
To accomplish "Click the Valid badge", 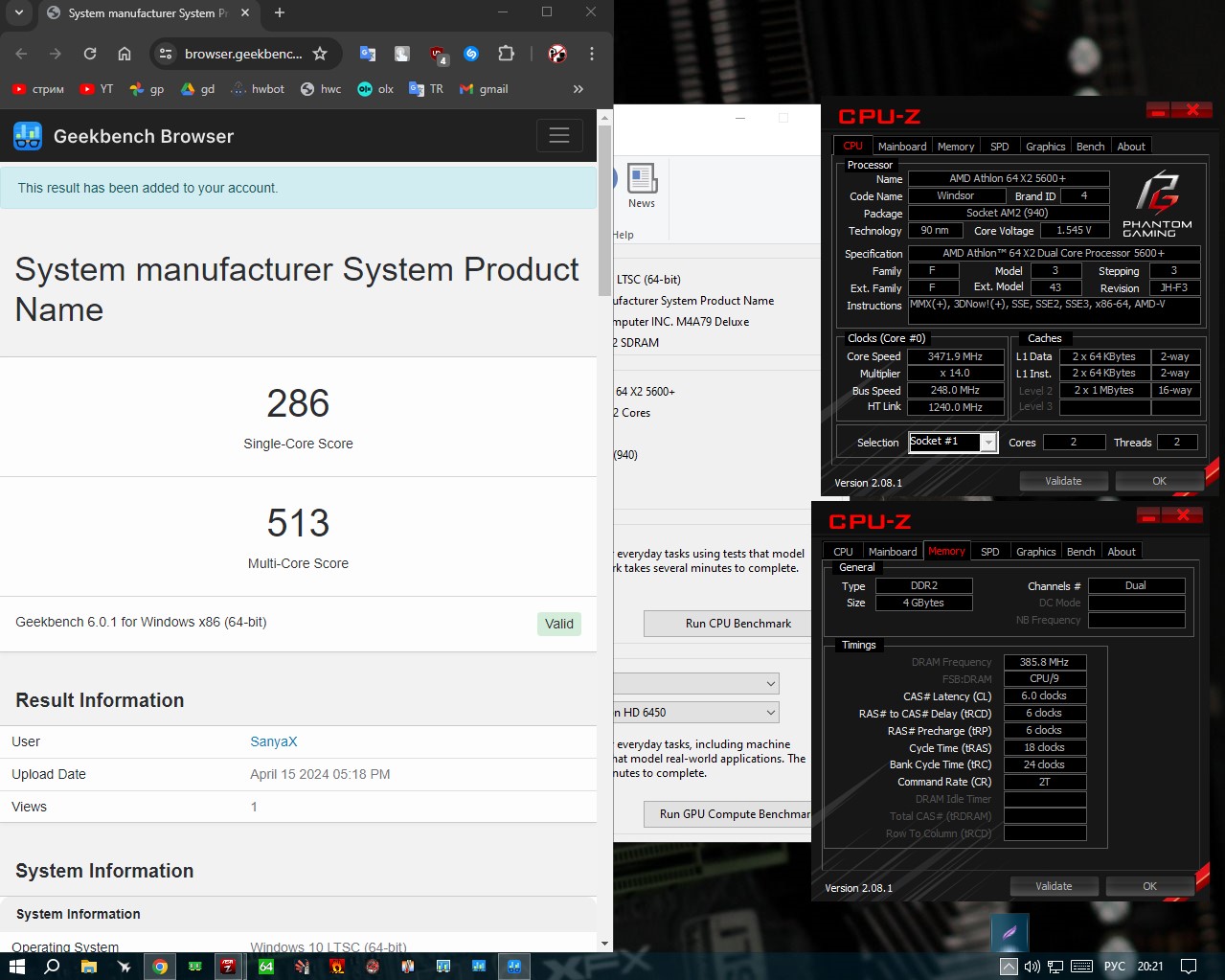I will [559, 624].
